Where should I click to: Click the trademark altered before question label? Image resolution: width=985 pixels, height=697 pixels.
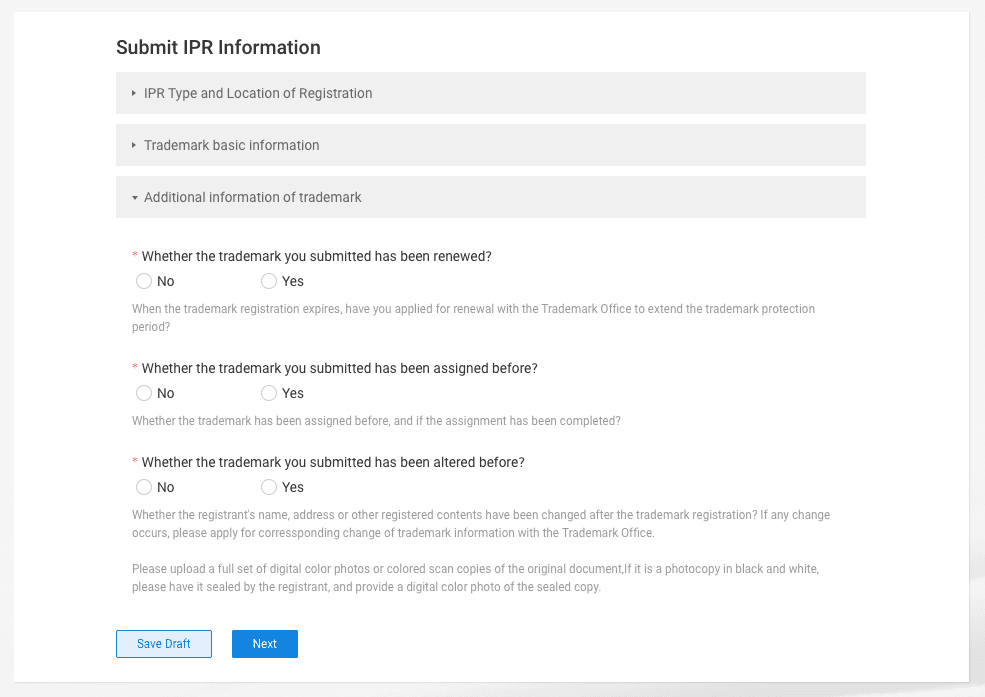333,462
